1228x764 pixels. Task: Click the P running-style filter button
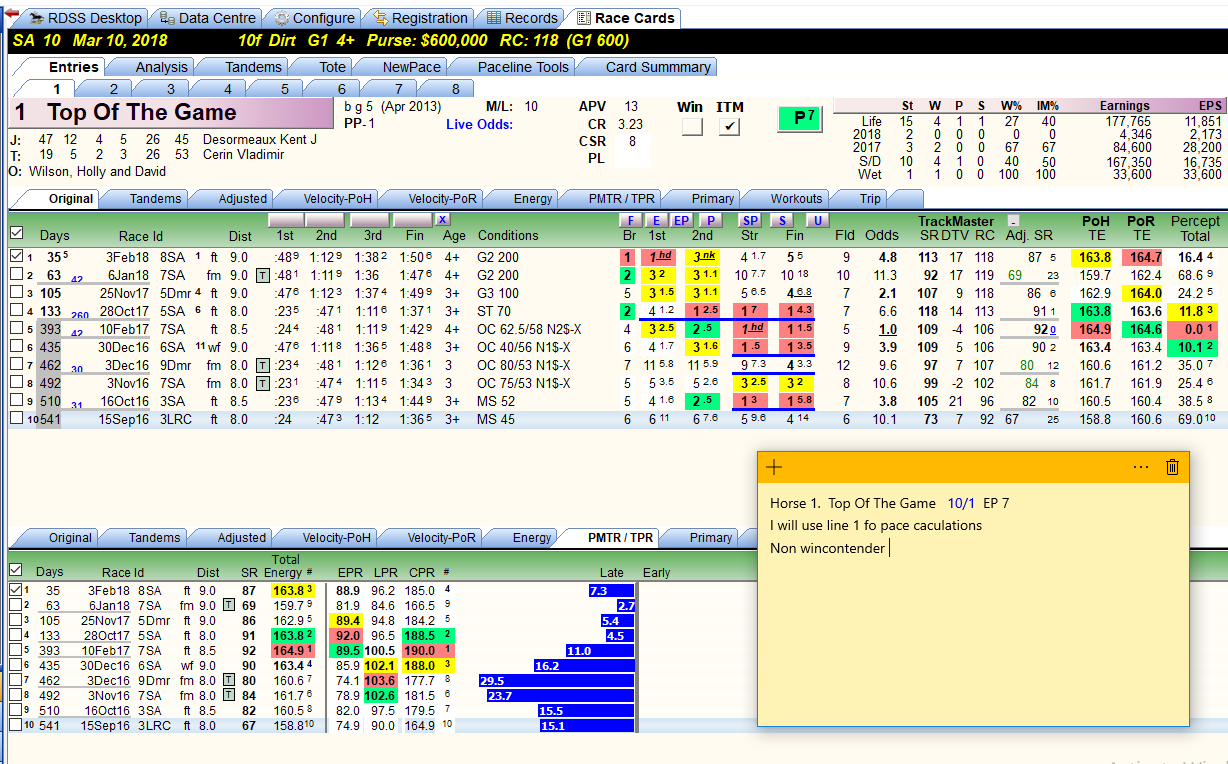click(x=710, y=219)
